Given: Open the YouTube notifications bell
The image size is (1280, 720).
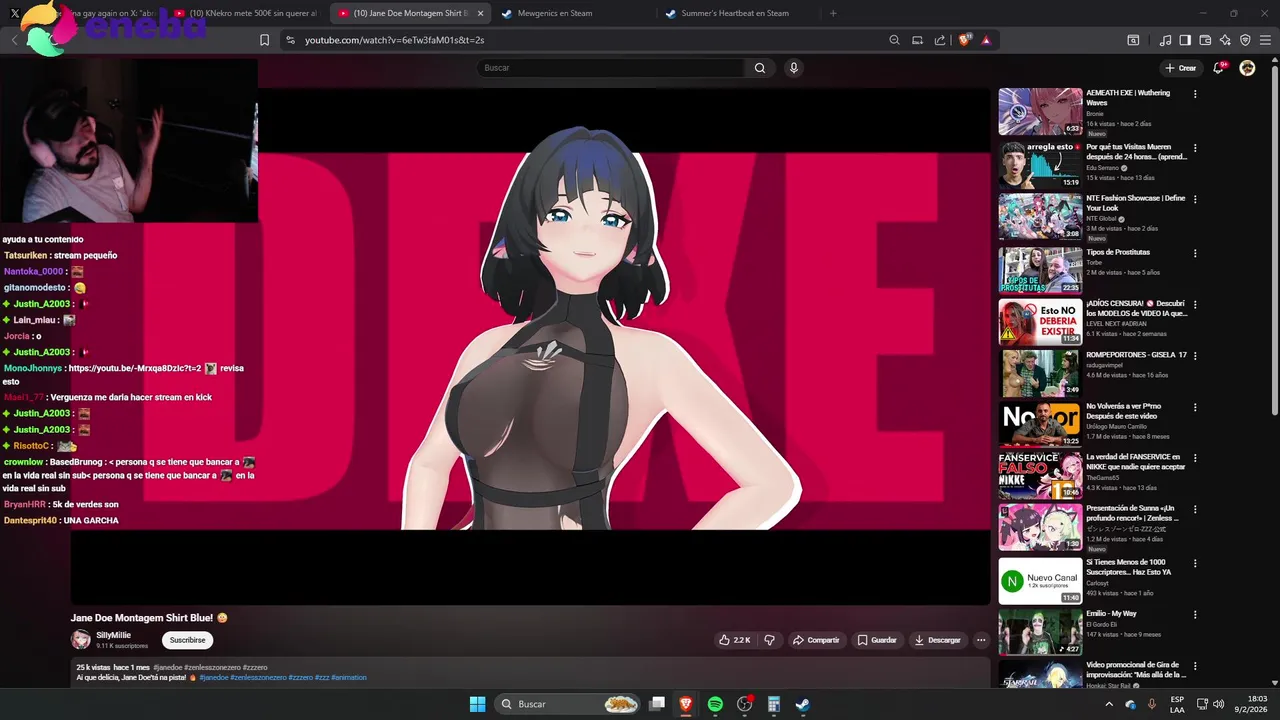Looking at the screenshot, I should coord(1219,68).
